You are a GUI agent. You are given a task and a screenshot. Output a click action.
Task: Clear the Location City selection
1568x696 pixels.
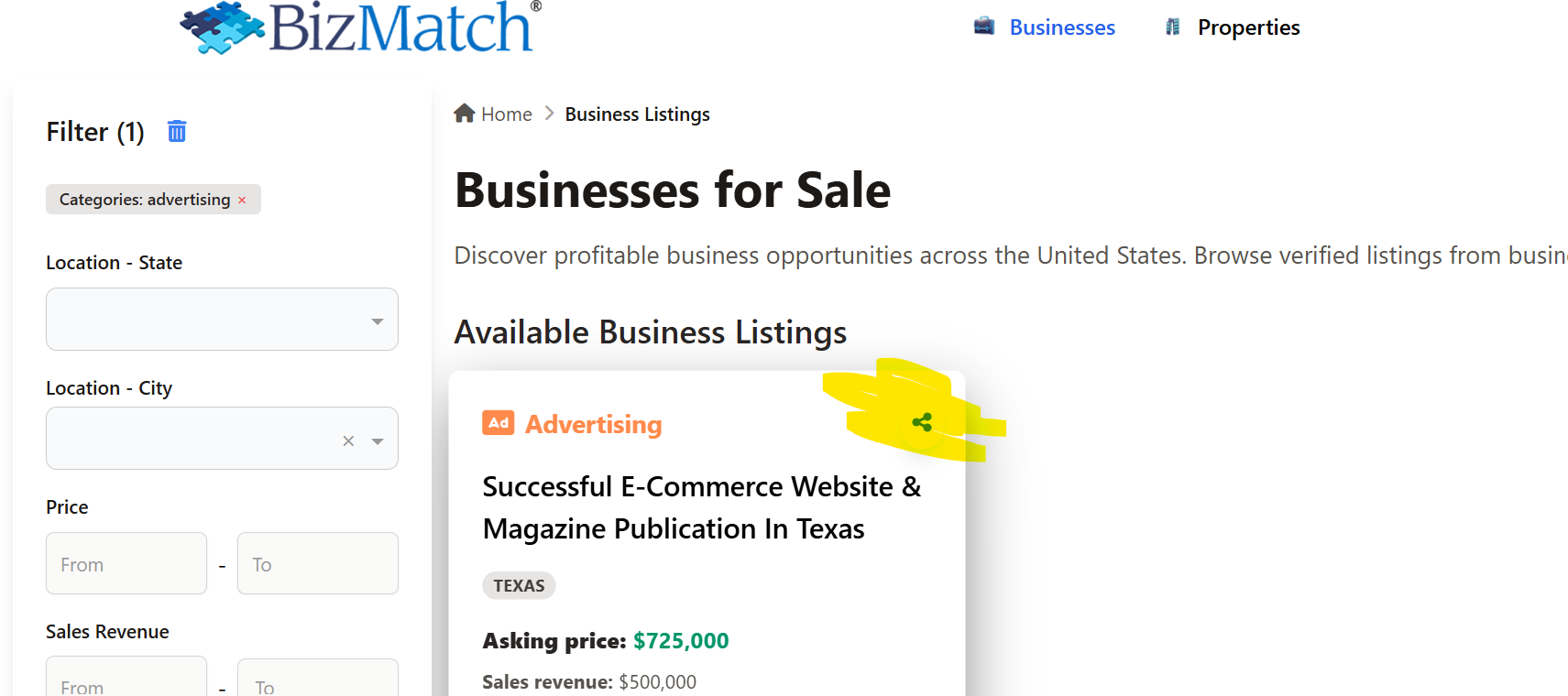348,440
